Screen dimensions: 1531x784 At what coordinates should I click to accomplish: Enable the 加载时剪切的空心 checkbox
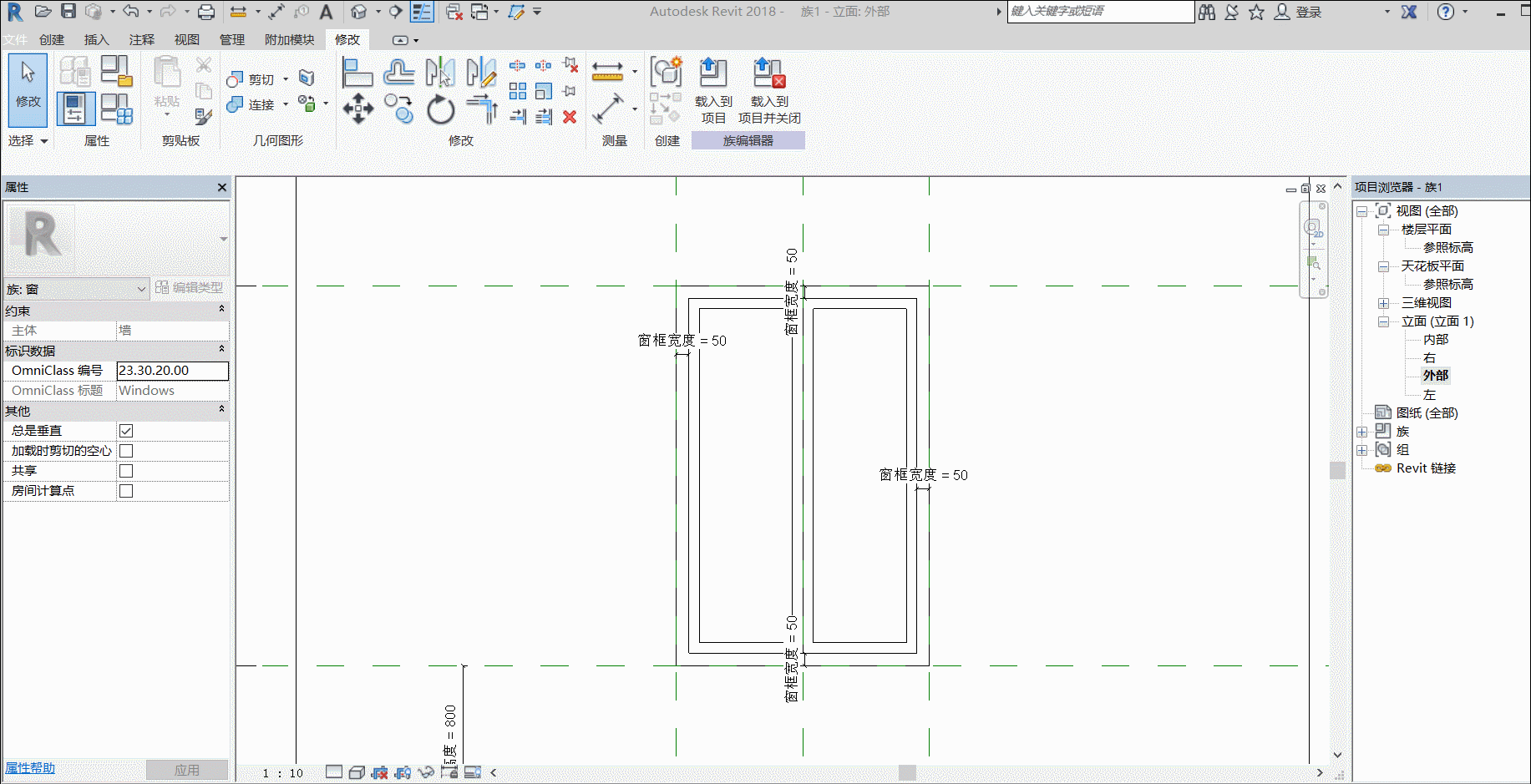coord(126,451)
